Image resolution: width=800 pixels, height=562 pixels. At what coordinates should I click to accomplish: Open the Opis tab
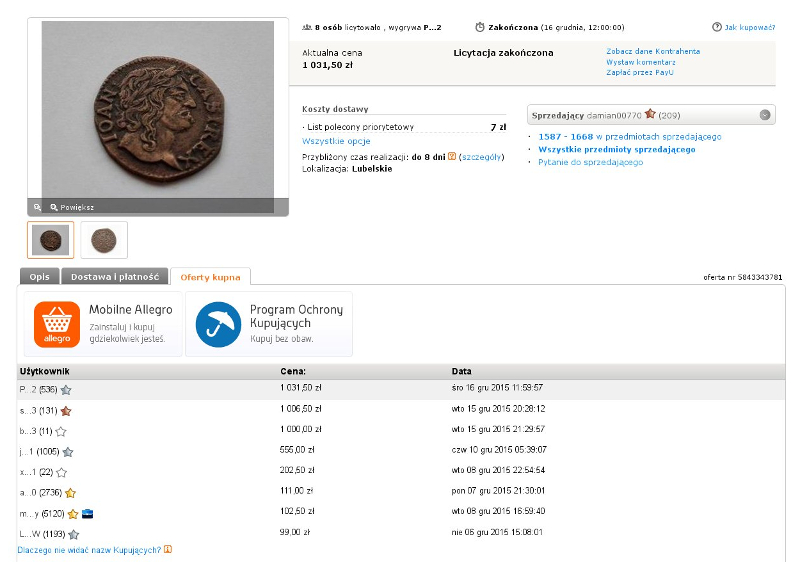[40, 276]
